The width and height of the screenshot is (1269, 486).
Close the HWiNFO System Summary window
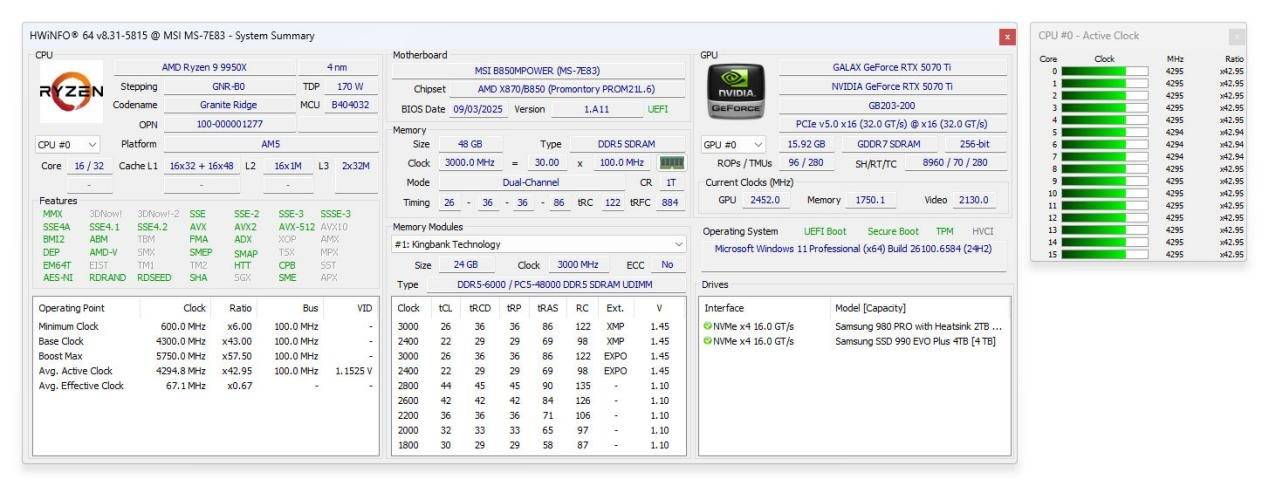pos(1006,36)
